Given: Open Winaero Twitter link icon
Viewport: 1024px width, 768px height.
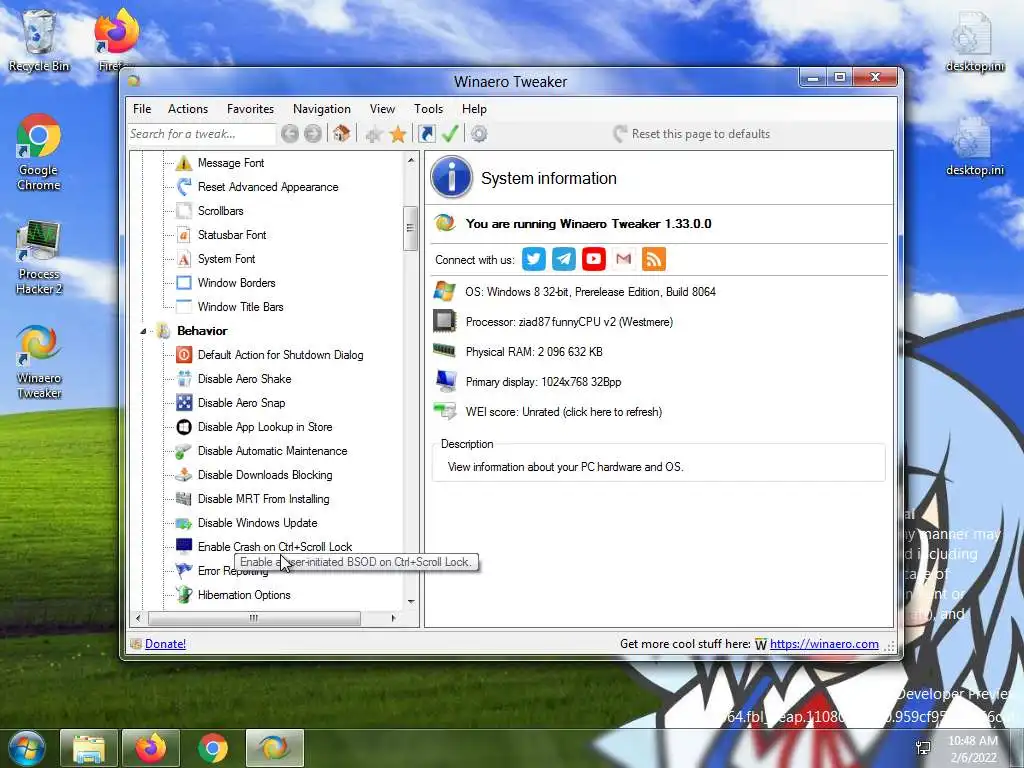Looking at the screenshot, I should click(534, 259).
